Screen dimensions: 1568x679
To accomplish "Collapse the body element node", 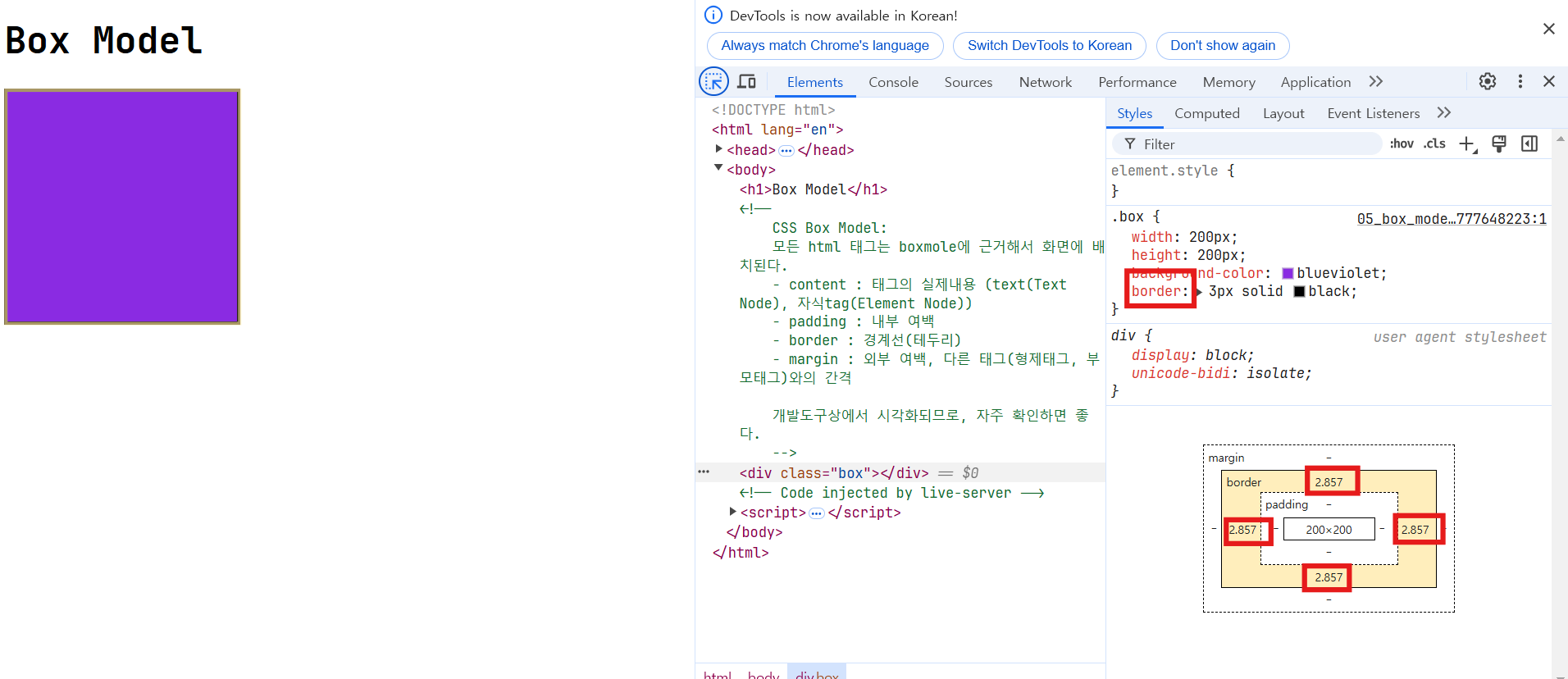I will point(719,168).
